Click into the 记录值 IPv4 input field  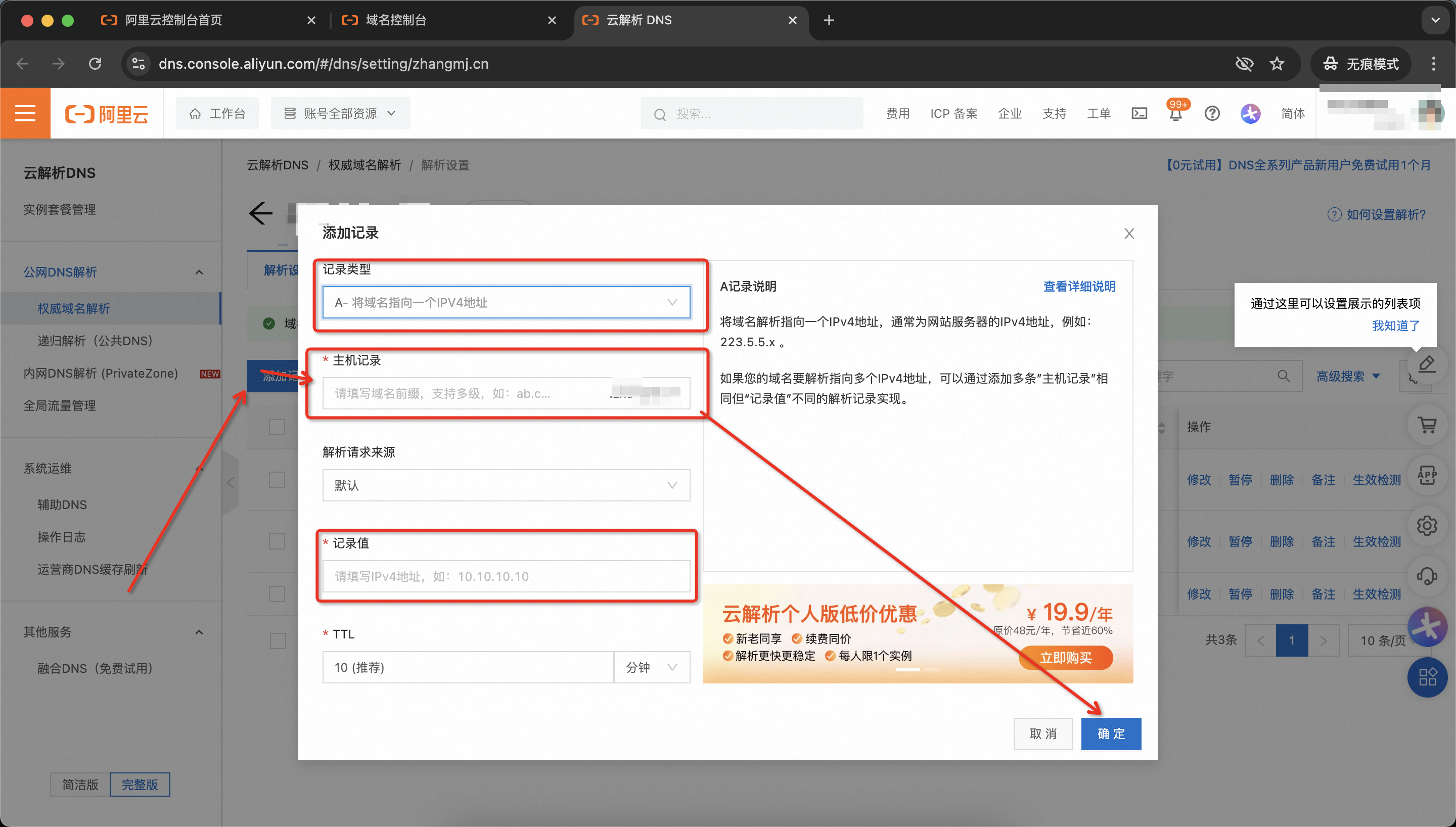point(506,576)
